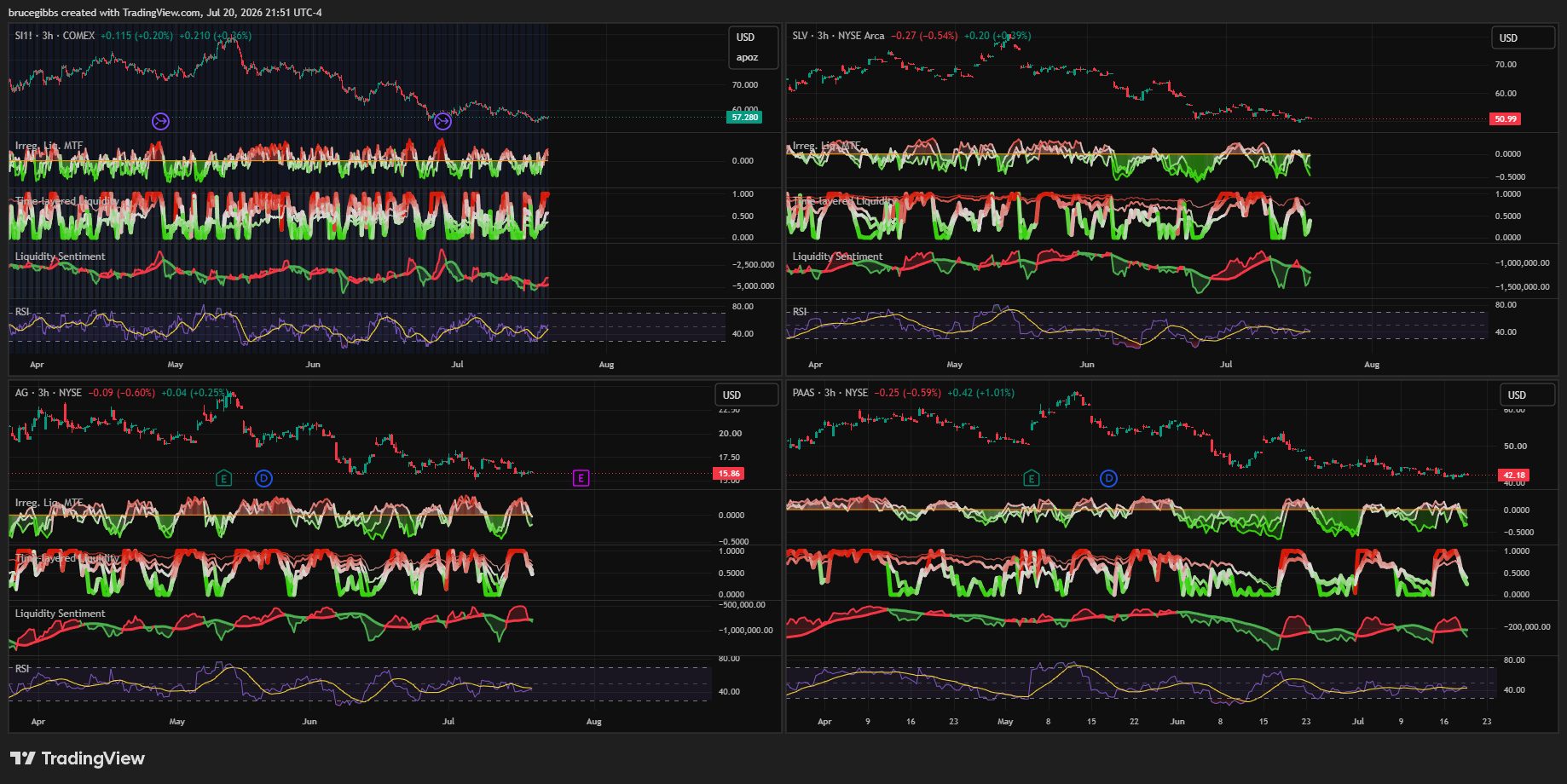Click the +0.115 (+0.20%) change value on SI1!

(x=136, y=36)
